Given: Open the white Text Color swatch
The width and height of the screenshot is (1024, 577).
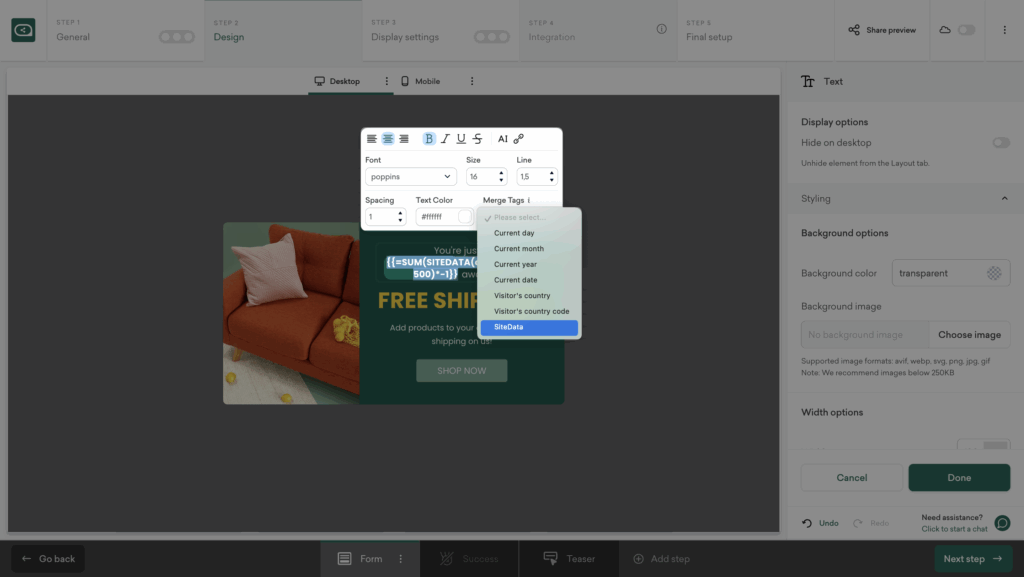Looking at the screenshot, I should point(465,217).
